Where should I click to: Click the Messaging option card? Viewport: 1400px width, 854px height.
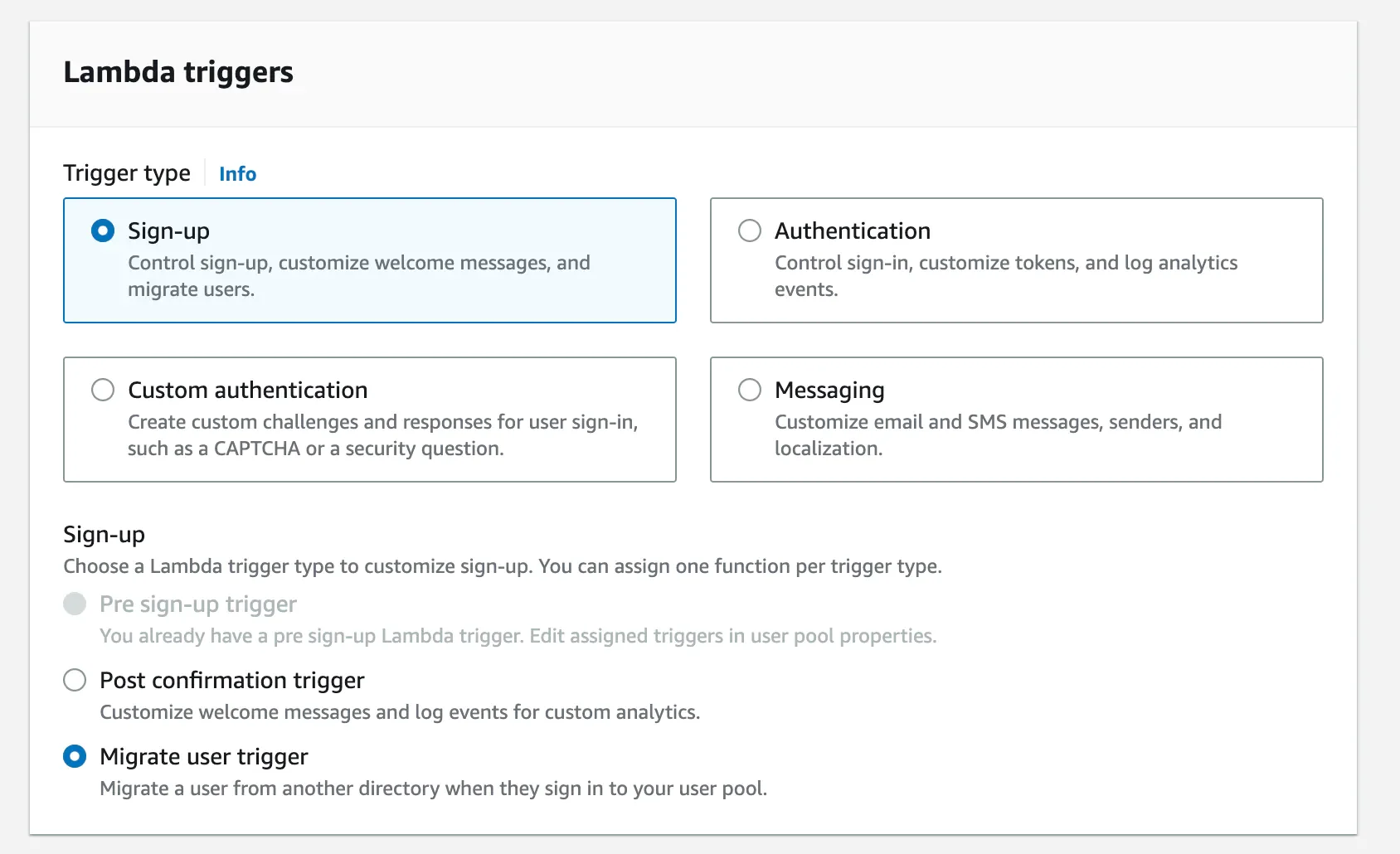click(x=1015, y=419)
